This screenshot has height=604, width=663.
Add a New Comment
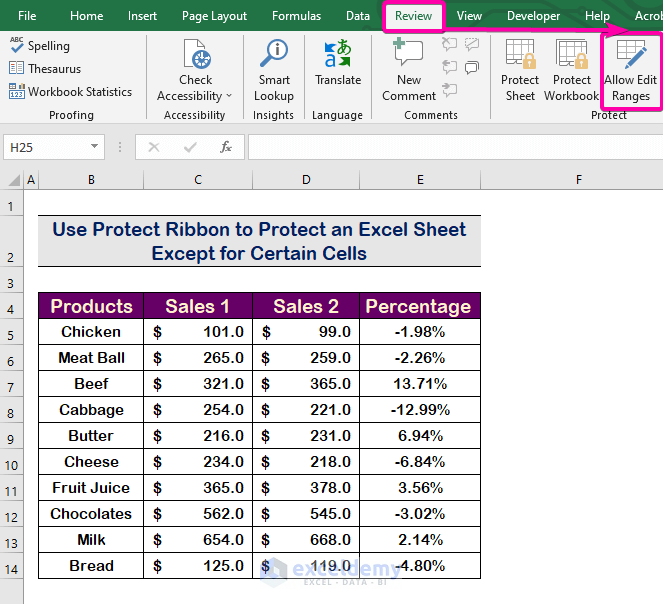pyautogui.click(x=408, y=70)
